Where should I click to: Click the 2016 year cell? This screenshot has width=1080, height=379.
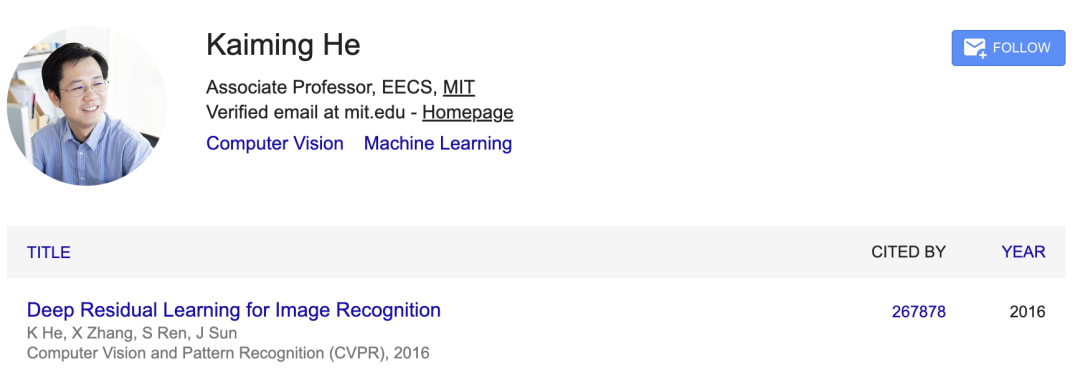1028,312
